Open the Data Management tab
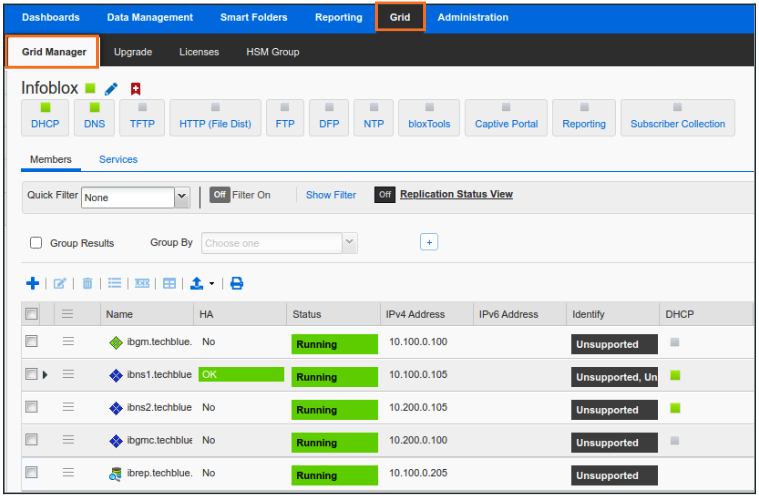This screenshot has width=759, height=498. pyautogui.click(x=150, y=17)
